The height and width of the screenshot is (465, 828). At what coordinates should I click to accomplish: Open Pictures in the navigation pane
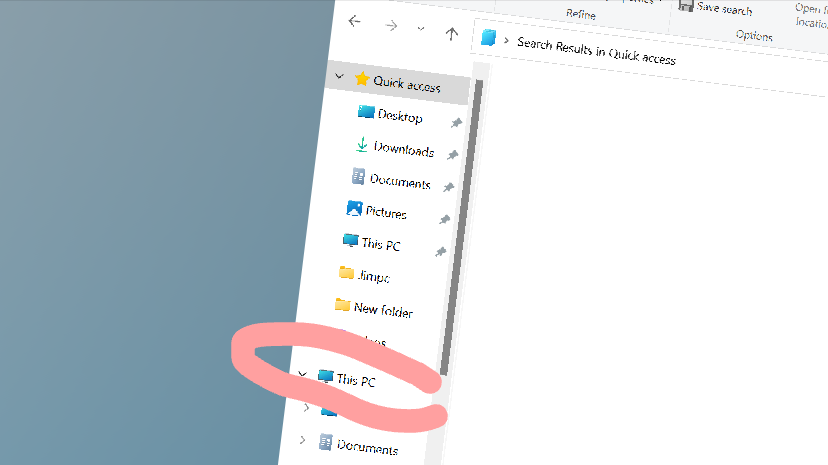[386, 212]
